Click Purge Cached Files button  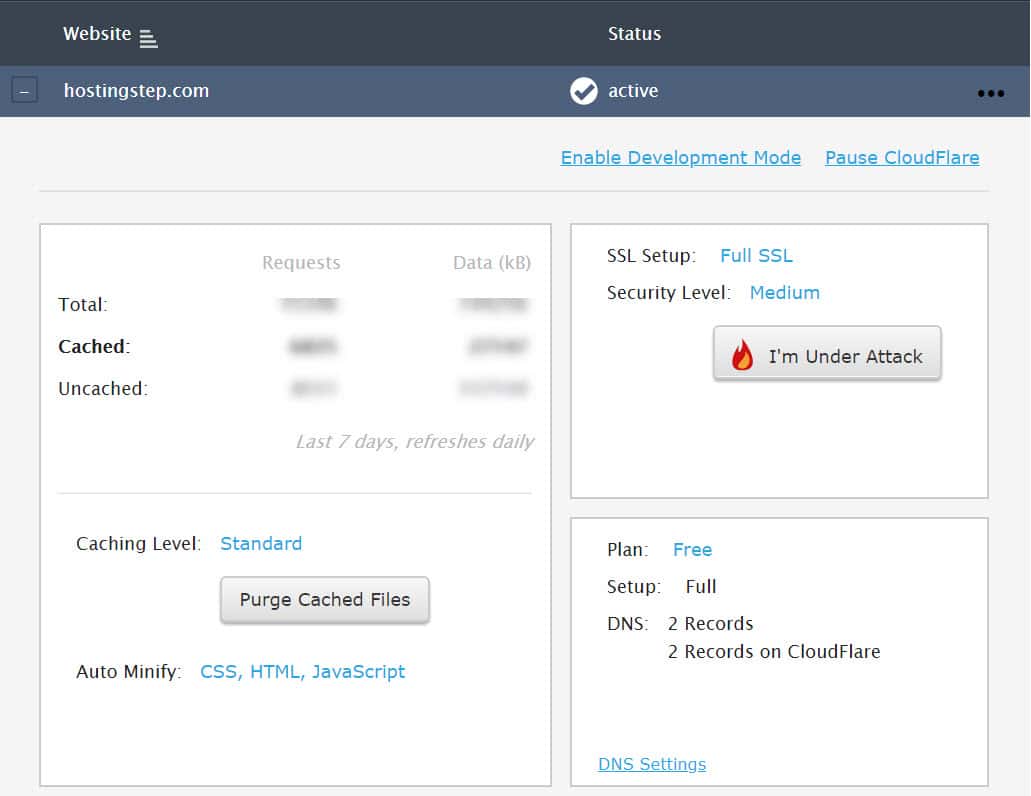click(325, 599)
